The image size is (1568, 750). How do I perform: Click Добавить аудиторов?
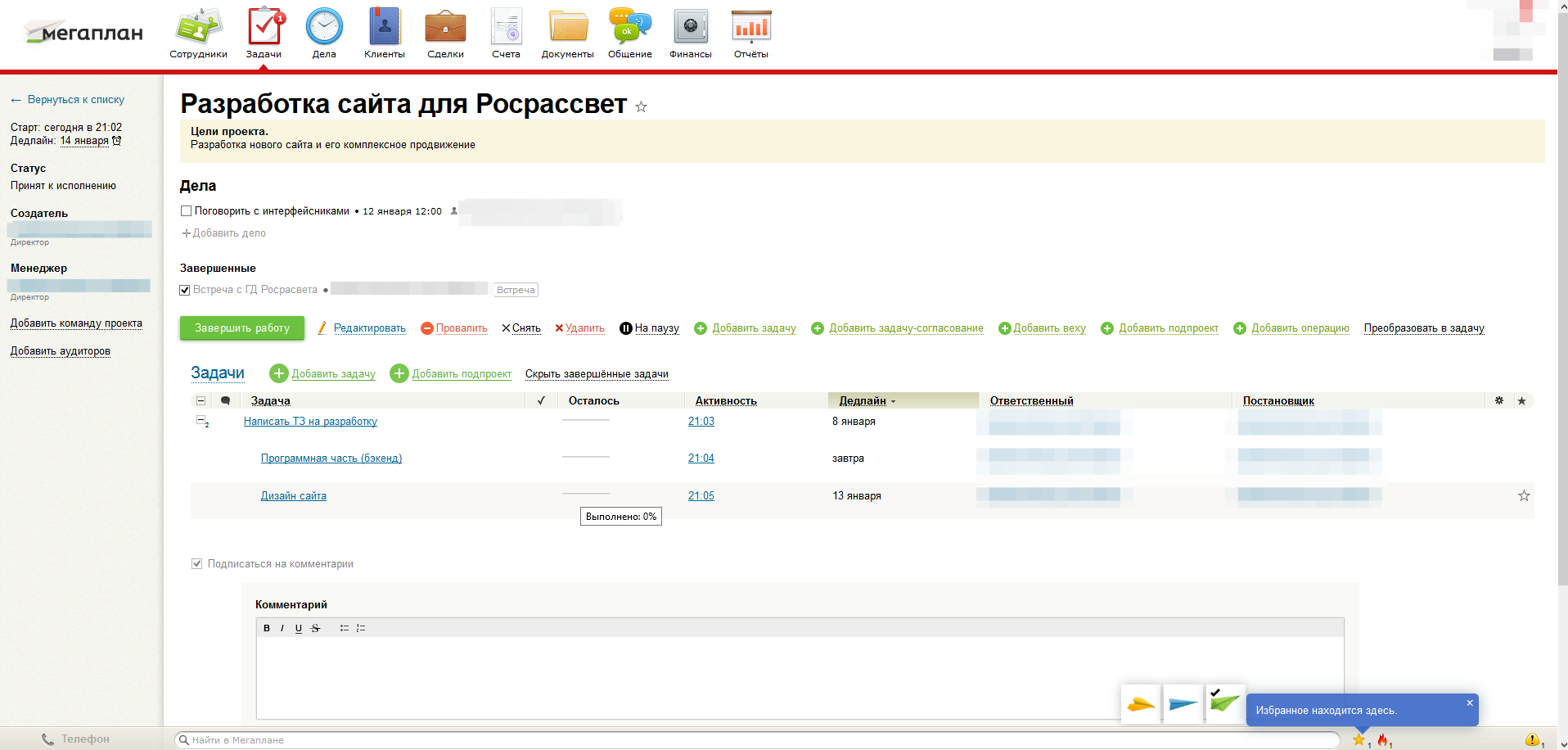point(60,351)
